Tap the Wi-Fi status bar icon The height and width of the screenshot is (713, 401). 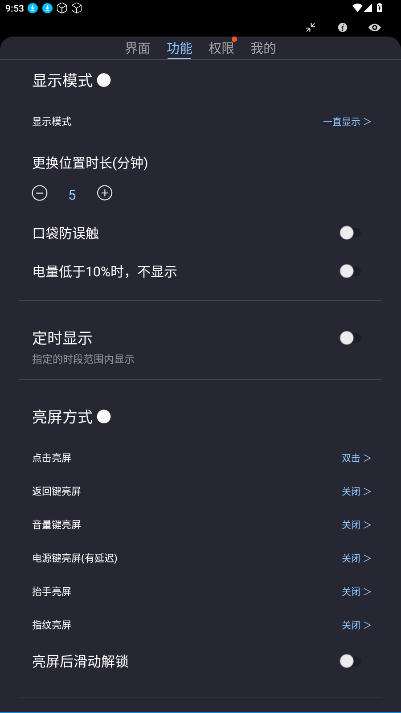point(357,8)
